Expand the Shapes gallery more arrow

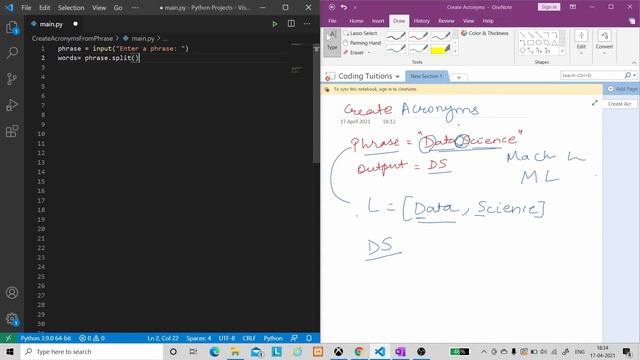[x=562, y=51]
